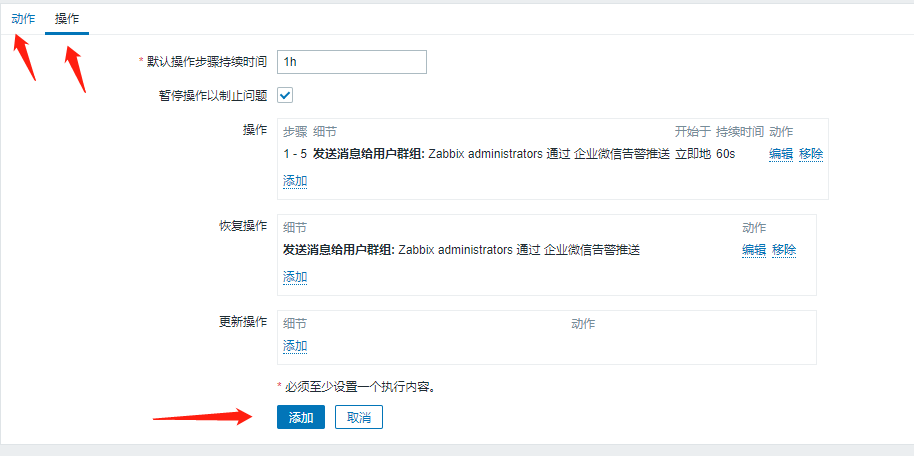914x456 pixels.
Task: Remove the 恢复操作 entry via 移除
Action: click(784, 250)
